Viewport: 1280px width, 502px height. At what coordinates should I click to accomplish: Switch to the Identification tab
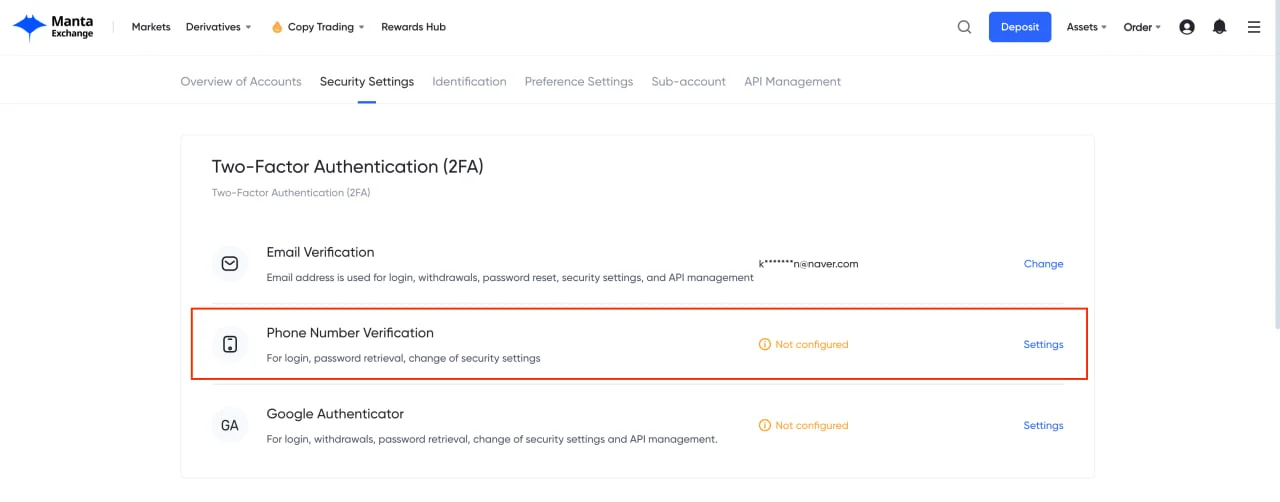469,82
